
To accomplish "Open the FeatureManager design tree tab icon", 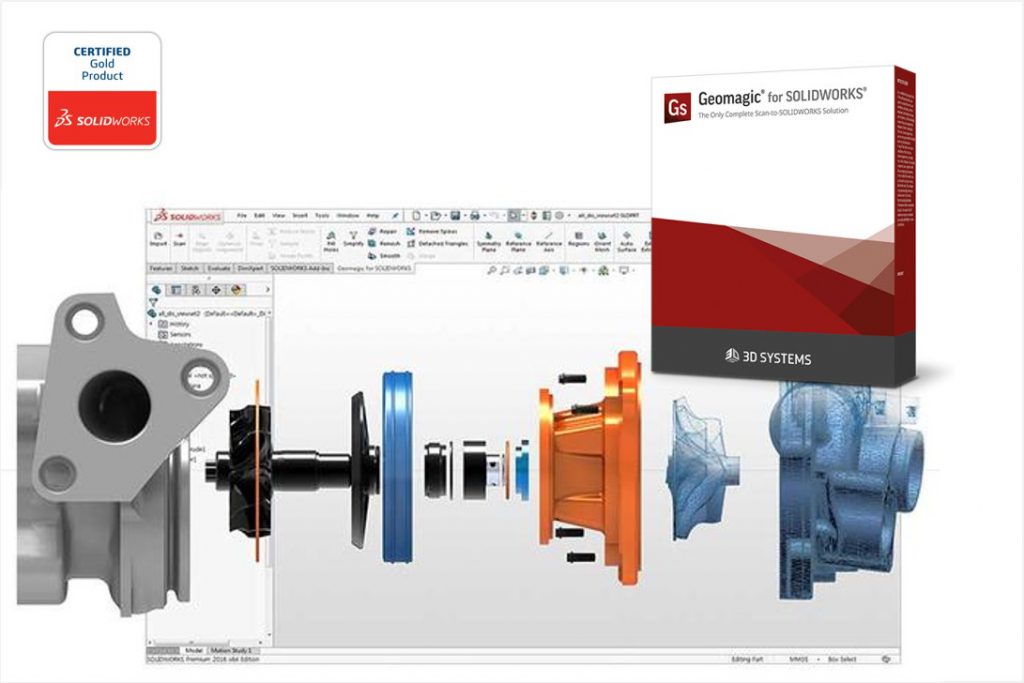I will 157,290.
